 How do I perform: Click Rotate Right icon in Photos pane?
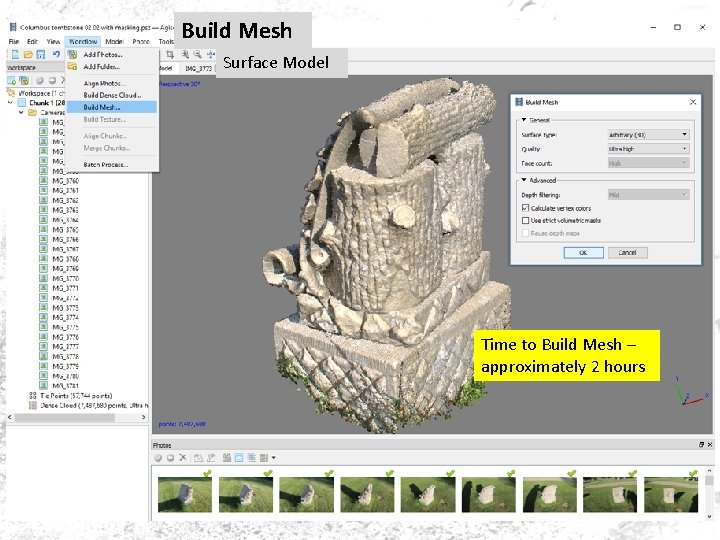(211, 458)
